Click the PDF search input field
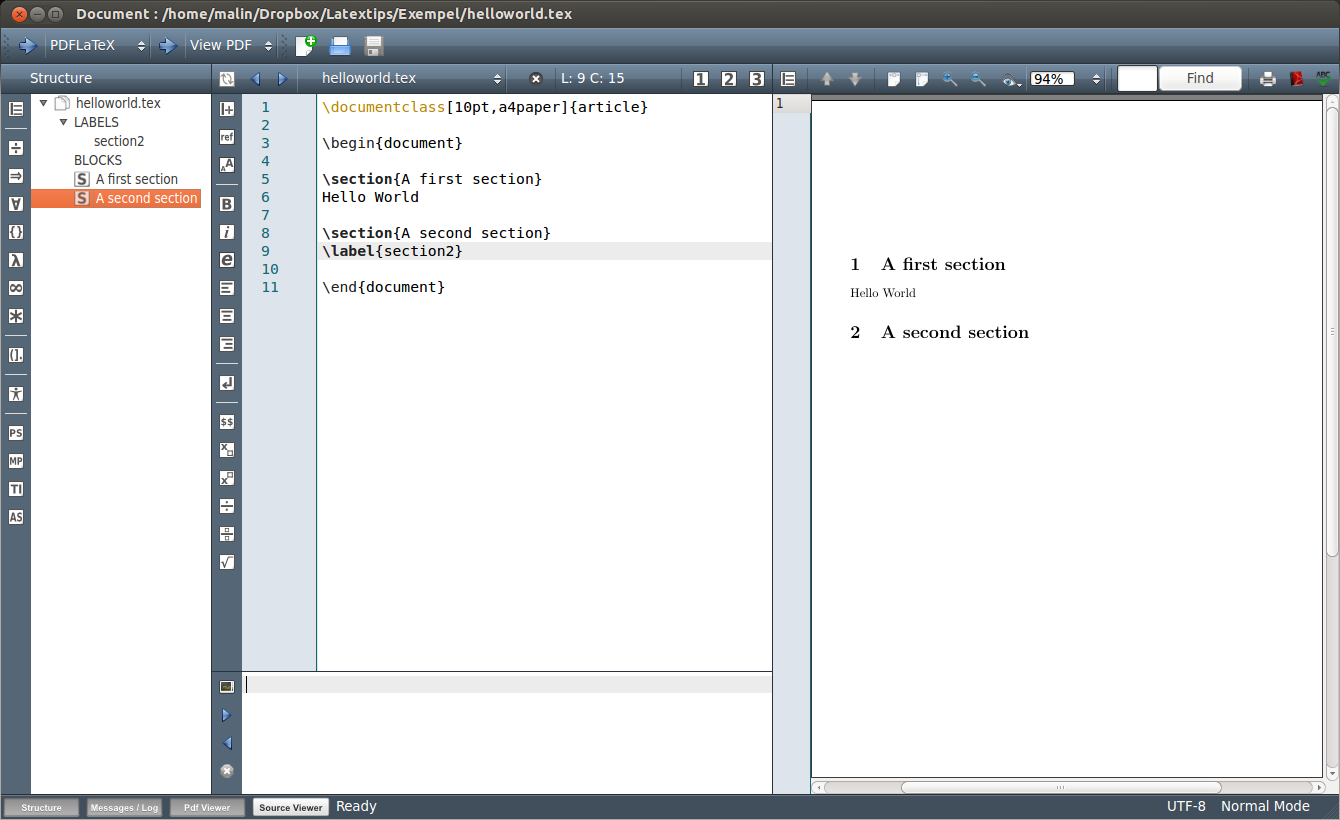 click(1137, 79)
